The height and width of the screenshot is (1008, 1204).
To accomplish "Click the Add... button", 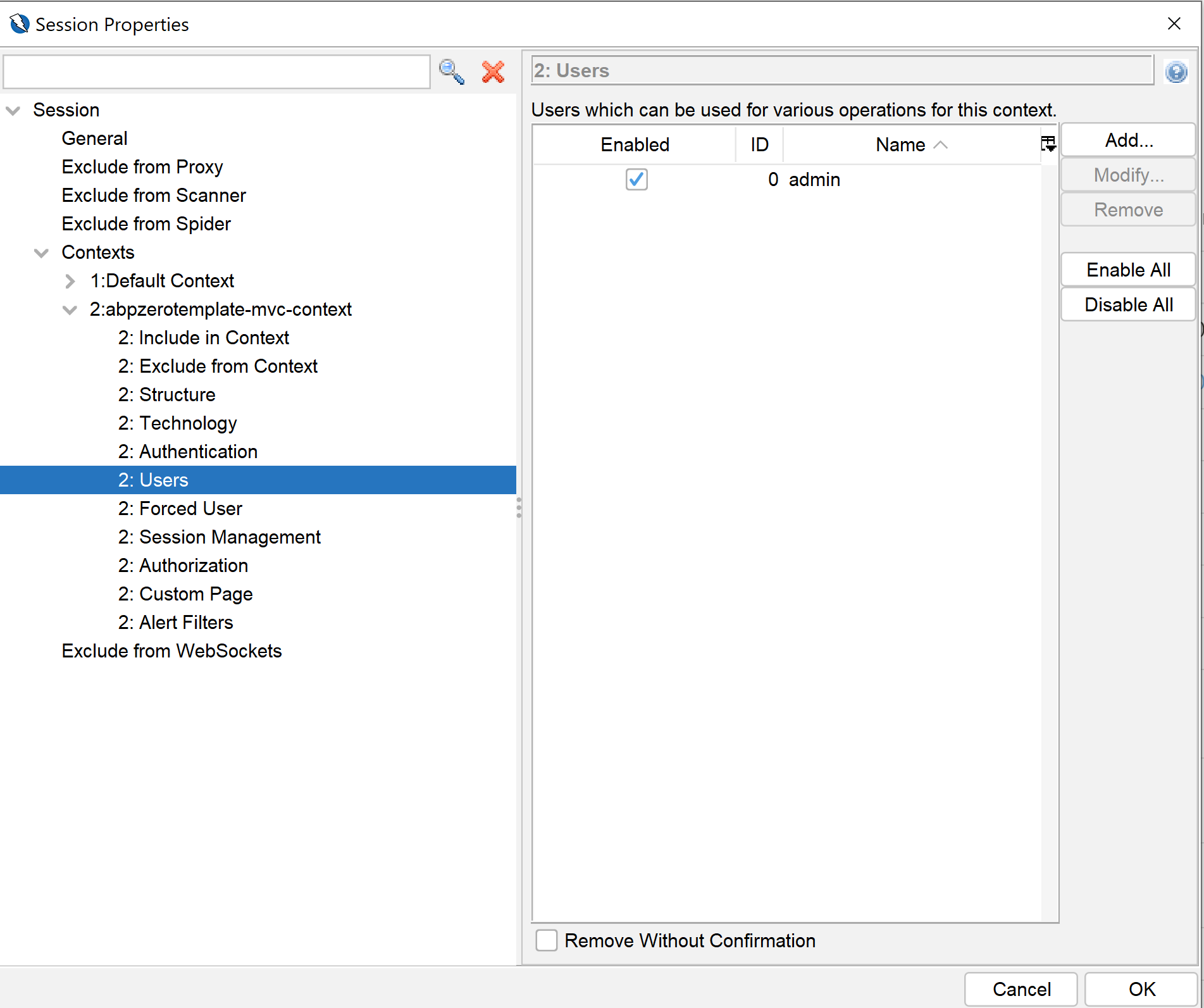I will tap(1129, 140).
